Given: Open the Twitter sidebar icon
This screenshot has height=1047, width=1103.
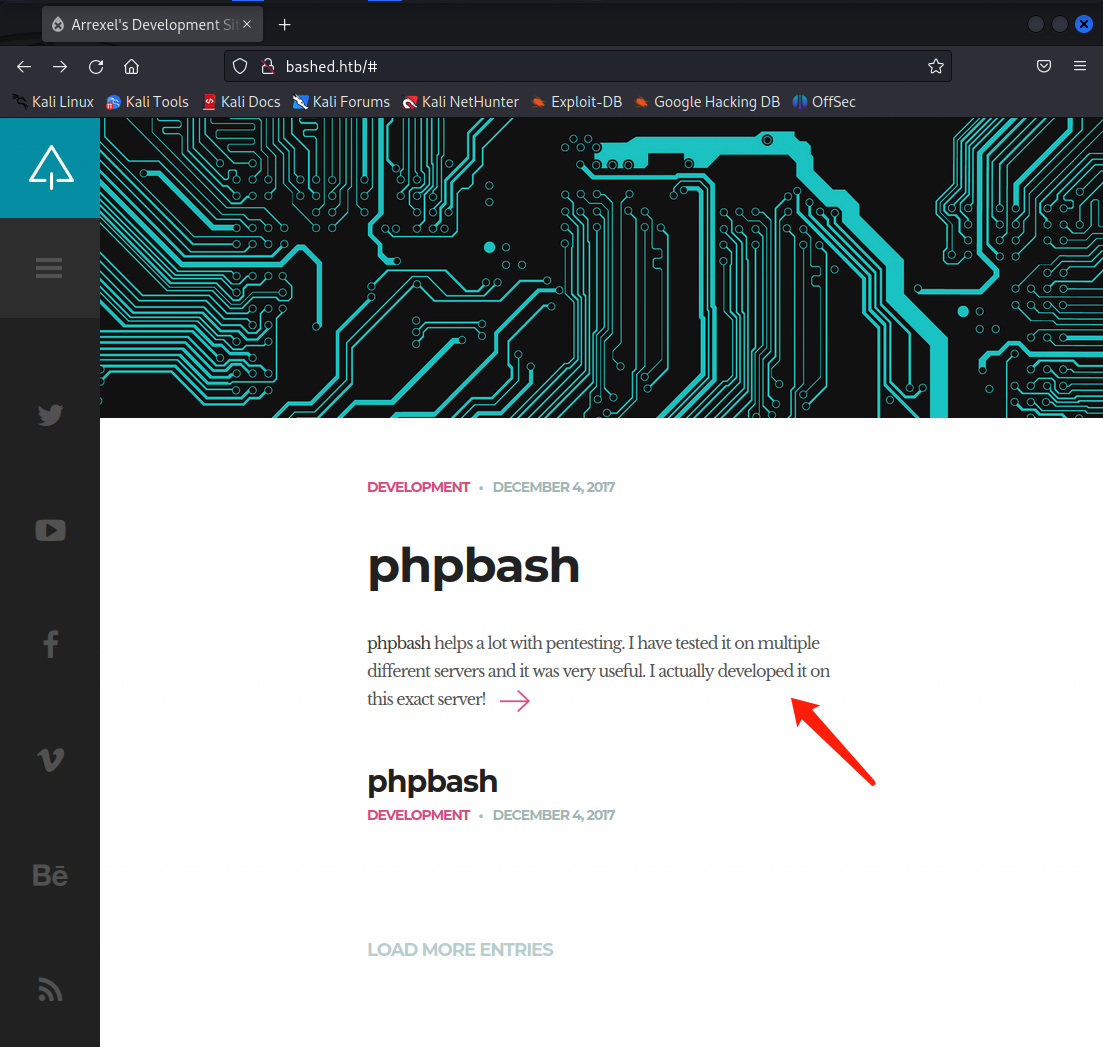Looking at the screenshot, I should pos(50,414).
